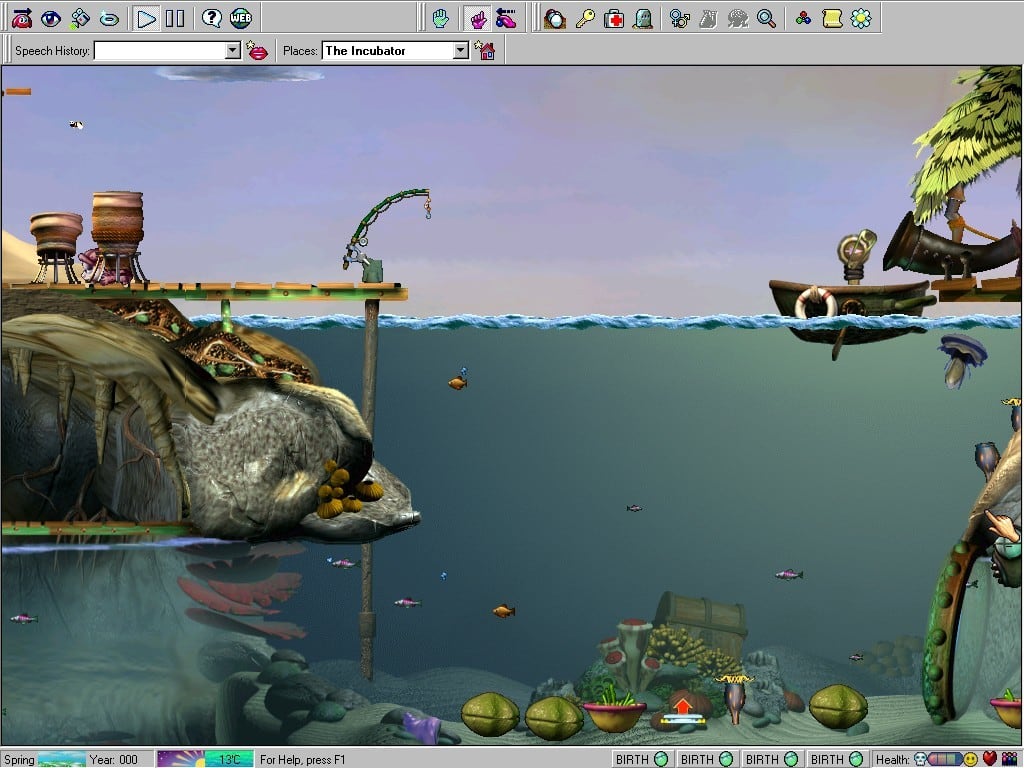This screenshot has width=1024, height=768.
Task: Open the Owner's Kit key icon
Action: (x=585, y=18)
